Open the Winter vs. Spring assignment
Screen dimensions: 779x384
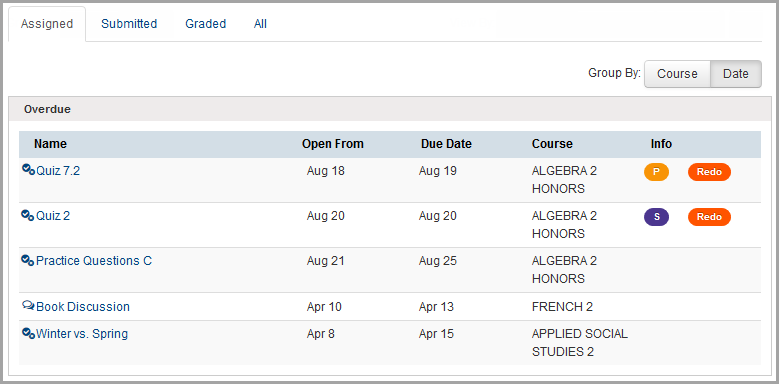point(82,334)
